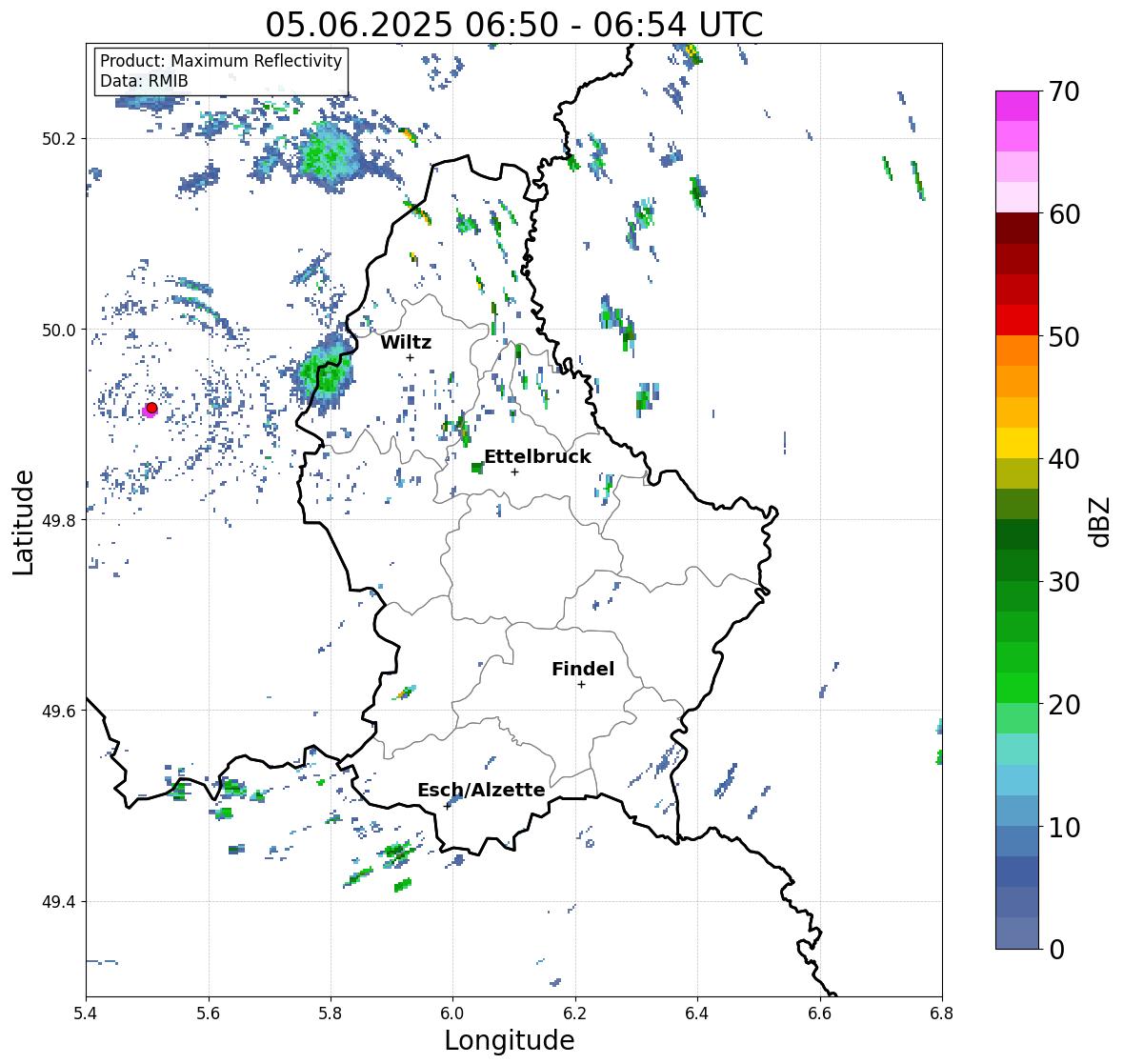Click the longitude tick label 6.0
The width and height of the screenshot is (1123, 1064).
452,1013
